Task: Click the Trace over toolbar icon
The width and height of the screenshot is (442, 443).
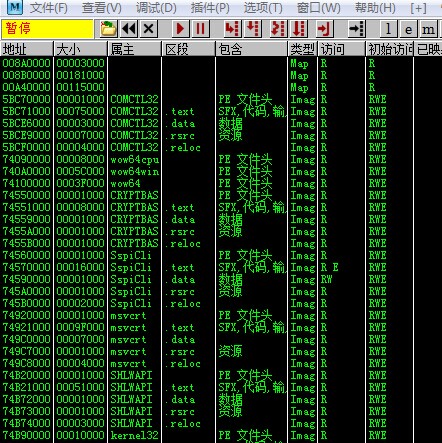Action: point(299,29)
